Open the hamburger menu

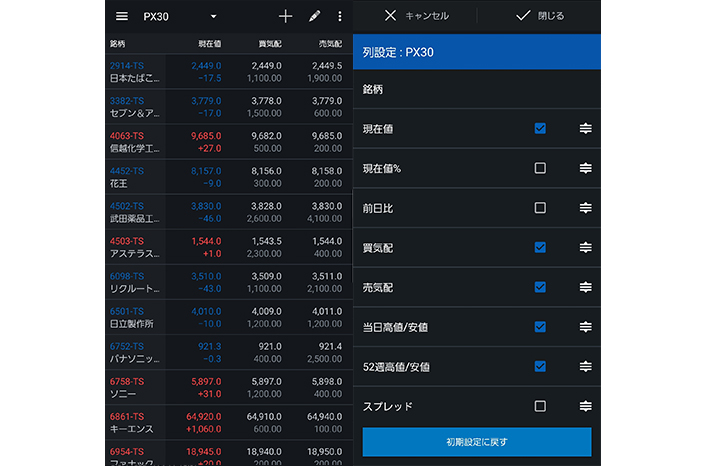(122, 17)
